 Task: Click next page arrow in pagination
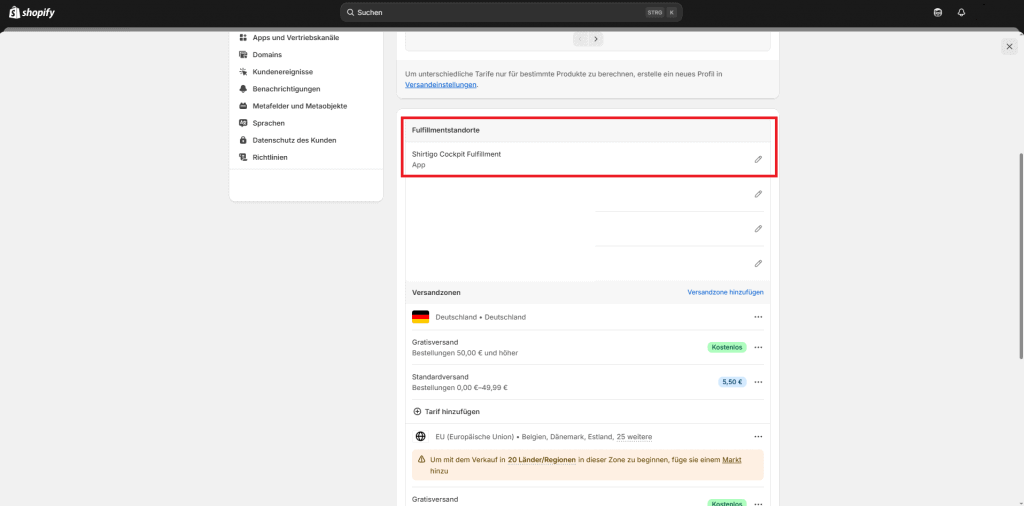pos(596,39)
